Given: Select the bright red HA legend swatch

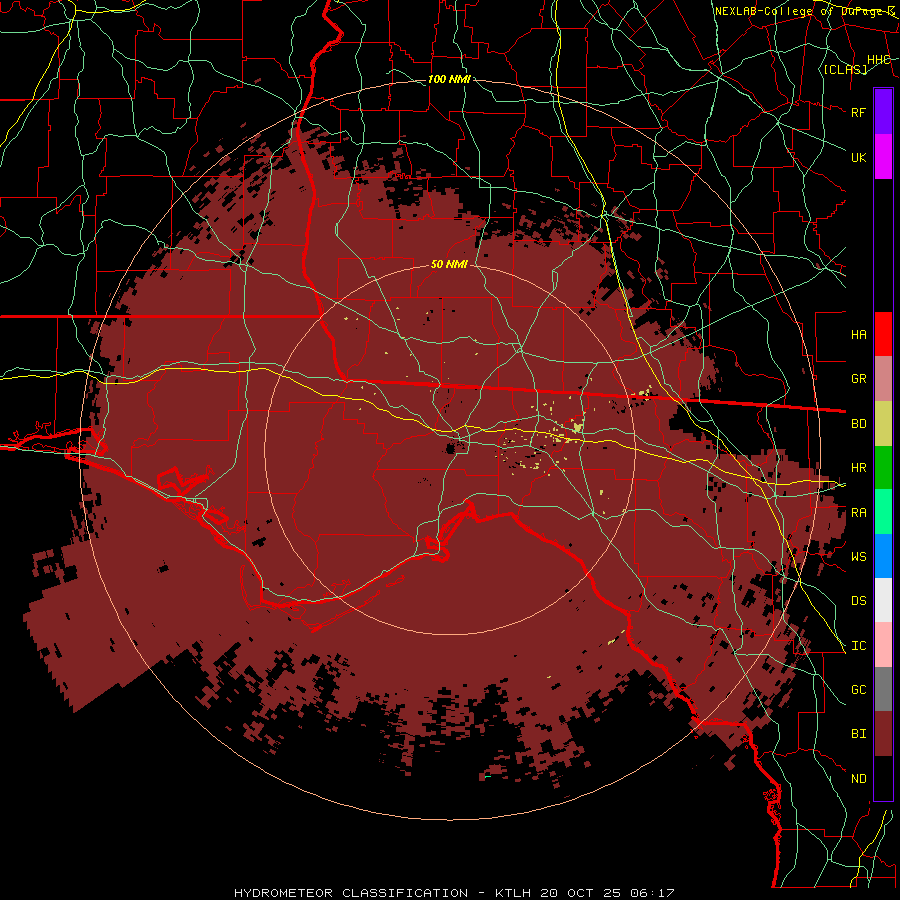Looking at the screenshot, I should [x=883, y=334].
